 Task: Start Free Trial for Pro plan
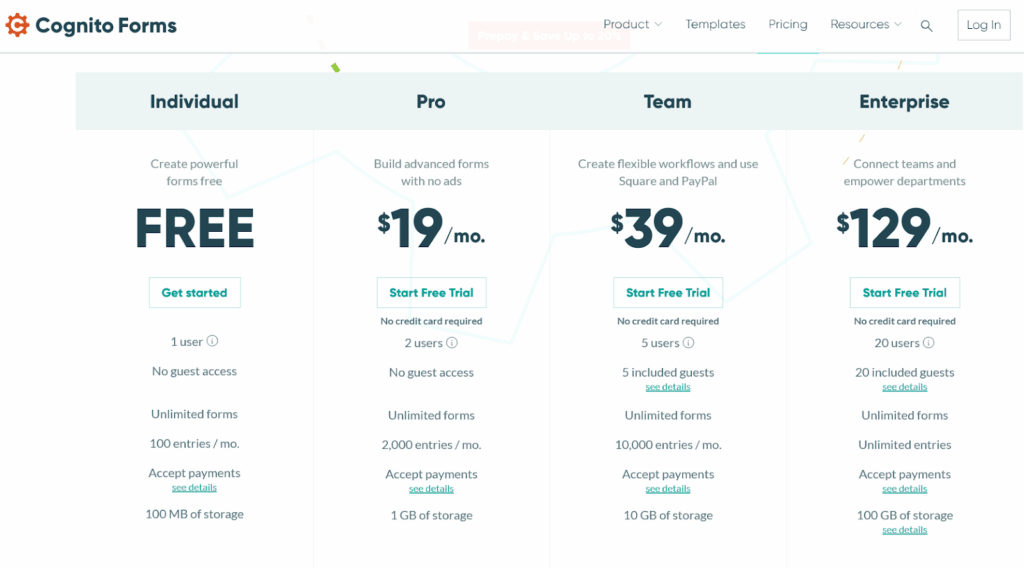[431, 293]
